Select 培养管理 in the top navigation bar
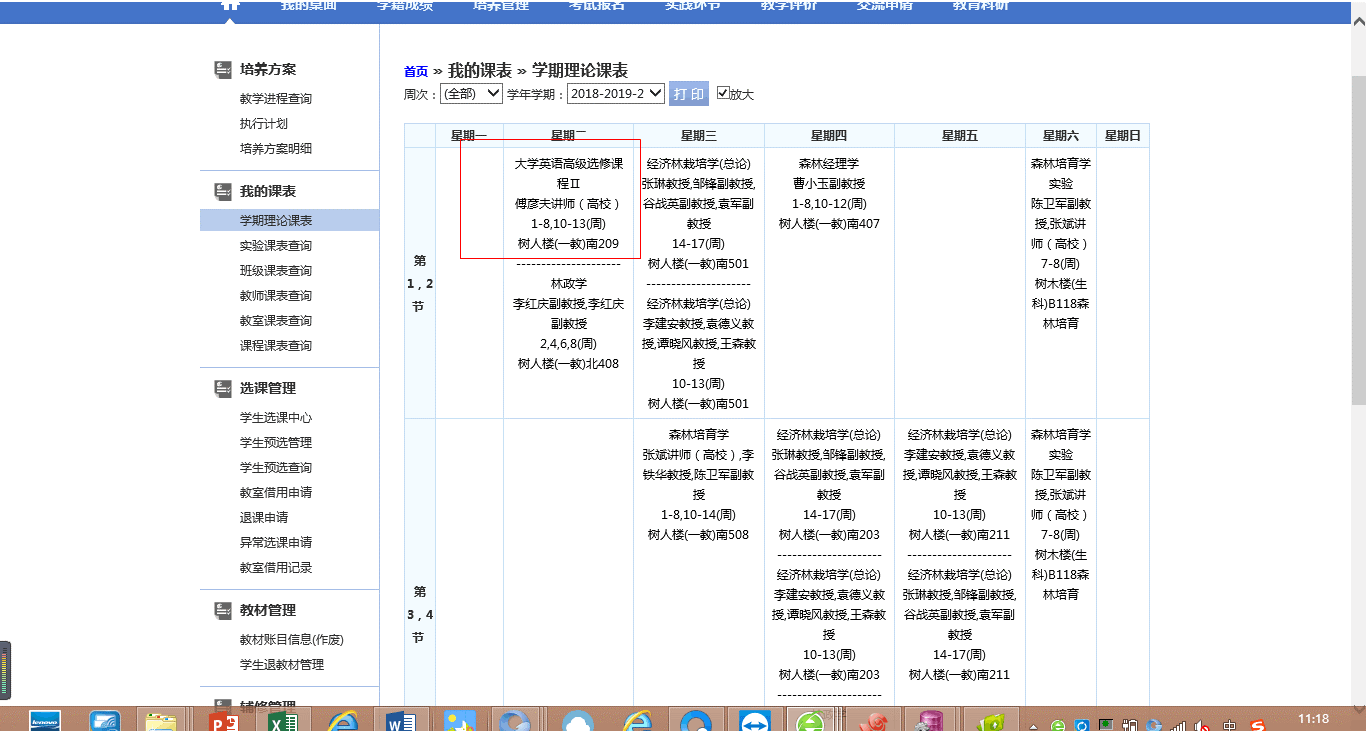This screenshot has height=731, width=1366. point(500,6)
